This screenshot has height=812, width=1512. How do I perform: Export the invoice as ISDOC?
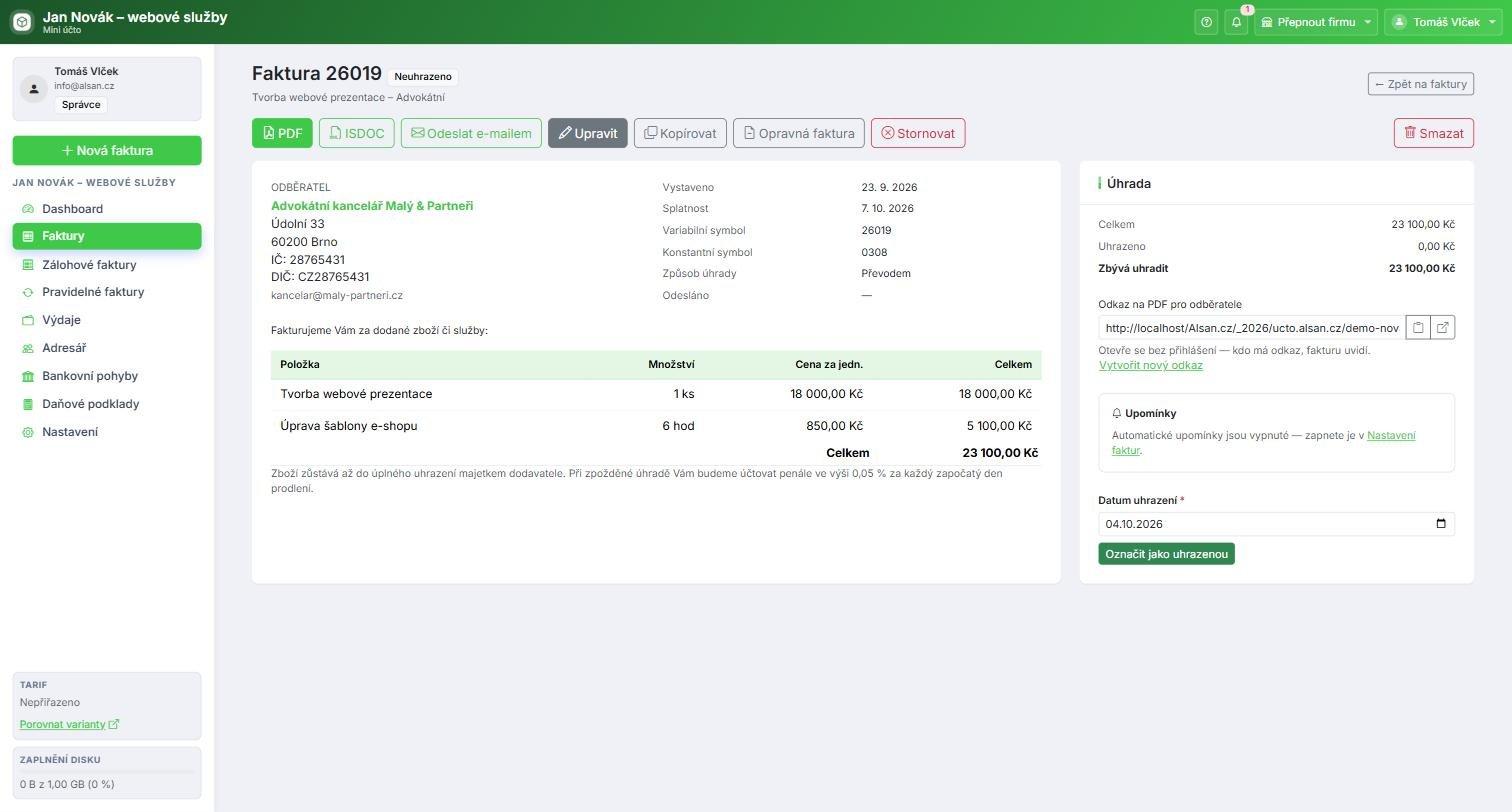(357, 133)
